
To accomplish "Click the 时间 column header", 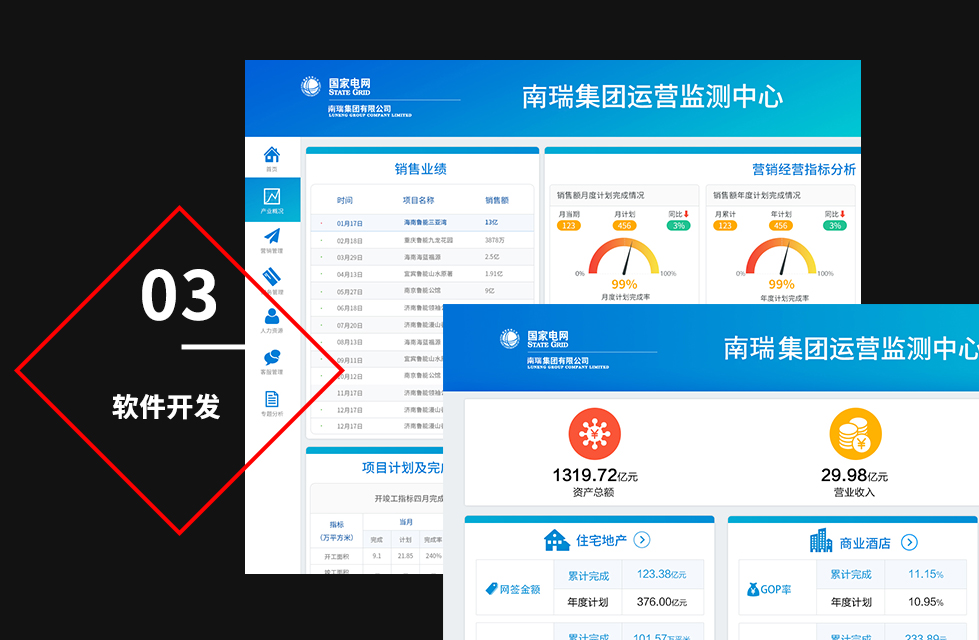I will point(345,200).
